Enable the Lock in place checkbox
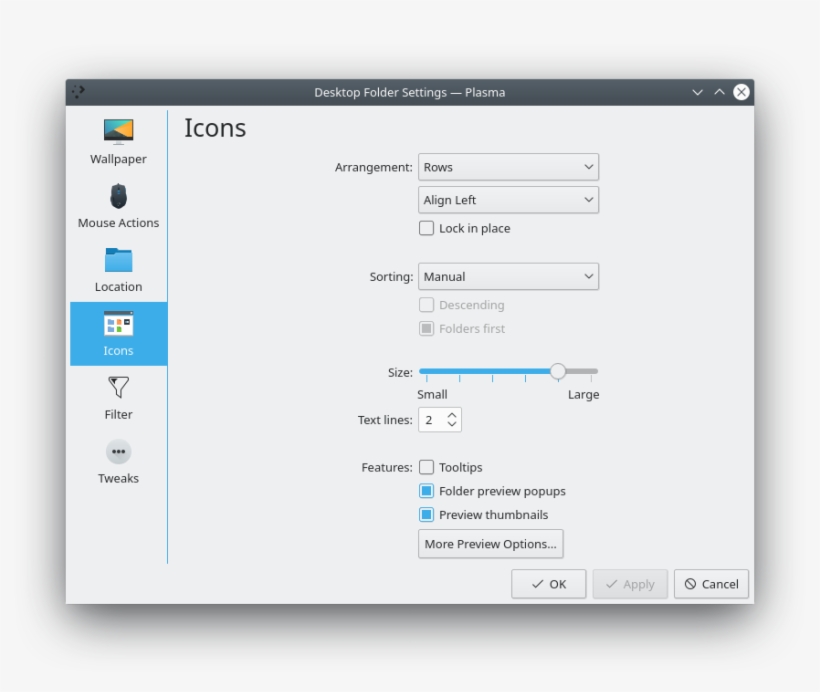820x692 pixels. (x=427, y=228)
